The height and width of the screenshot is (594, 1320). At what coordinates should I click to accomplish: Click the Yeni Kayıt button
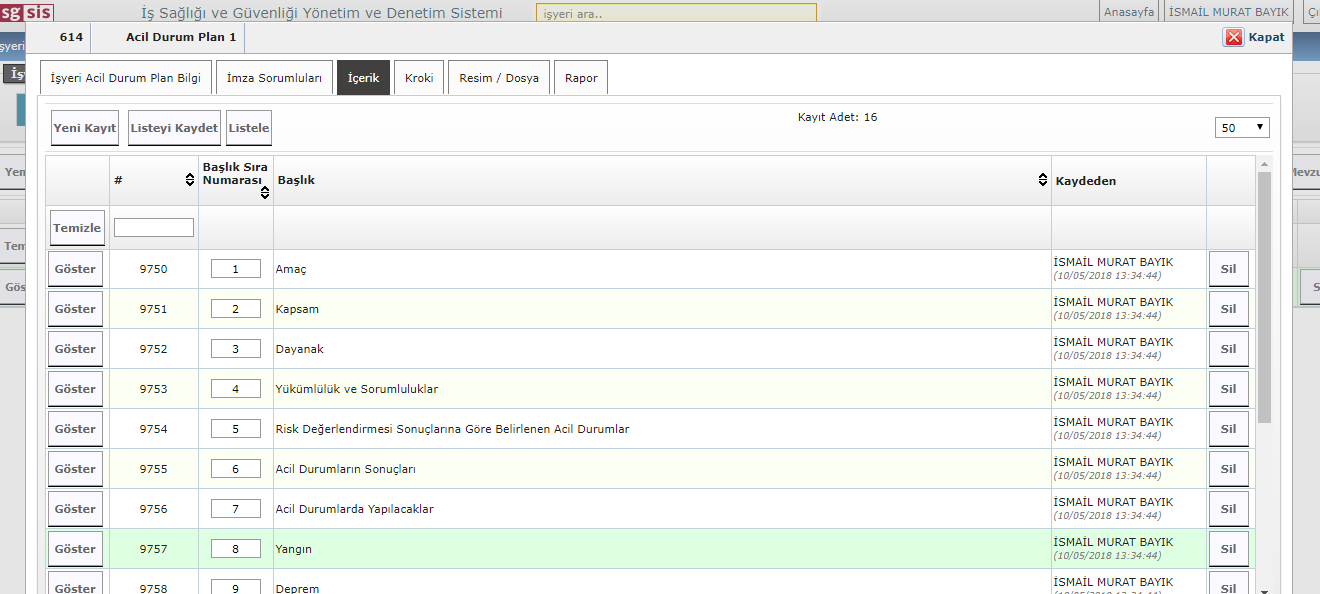click(85, 128)
